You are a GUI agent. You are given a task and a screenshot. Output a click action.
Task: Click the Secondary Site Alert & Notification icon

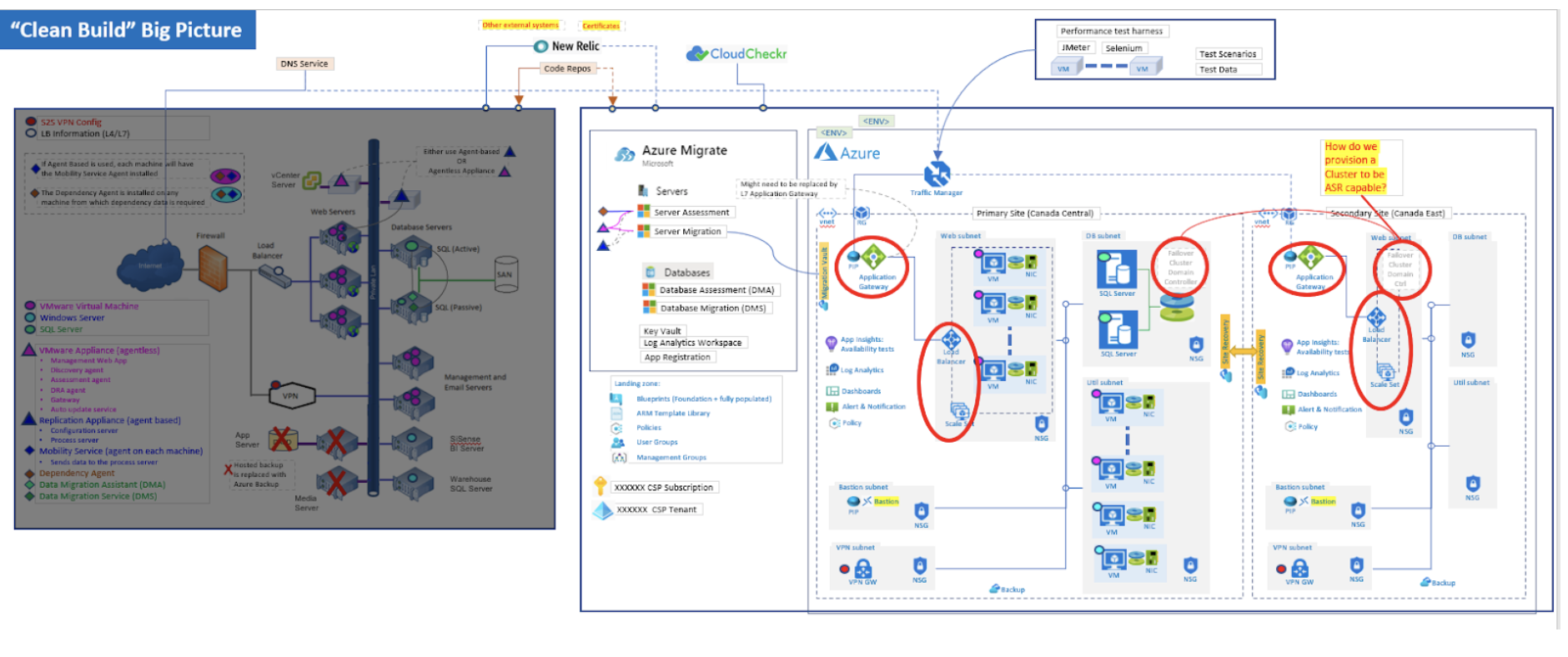tap(1288, 409)
